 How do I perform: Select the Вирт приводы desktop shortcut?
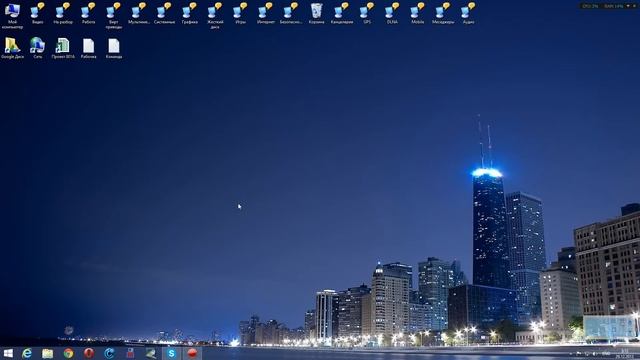click(x=113, y=16)
